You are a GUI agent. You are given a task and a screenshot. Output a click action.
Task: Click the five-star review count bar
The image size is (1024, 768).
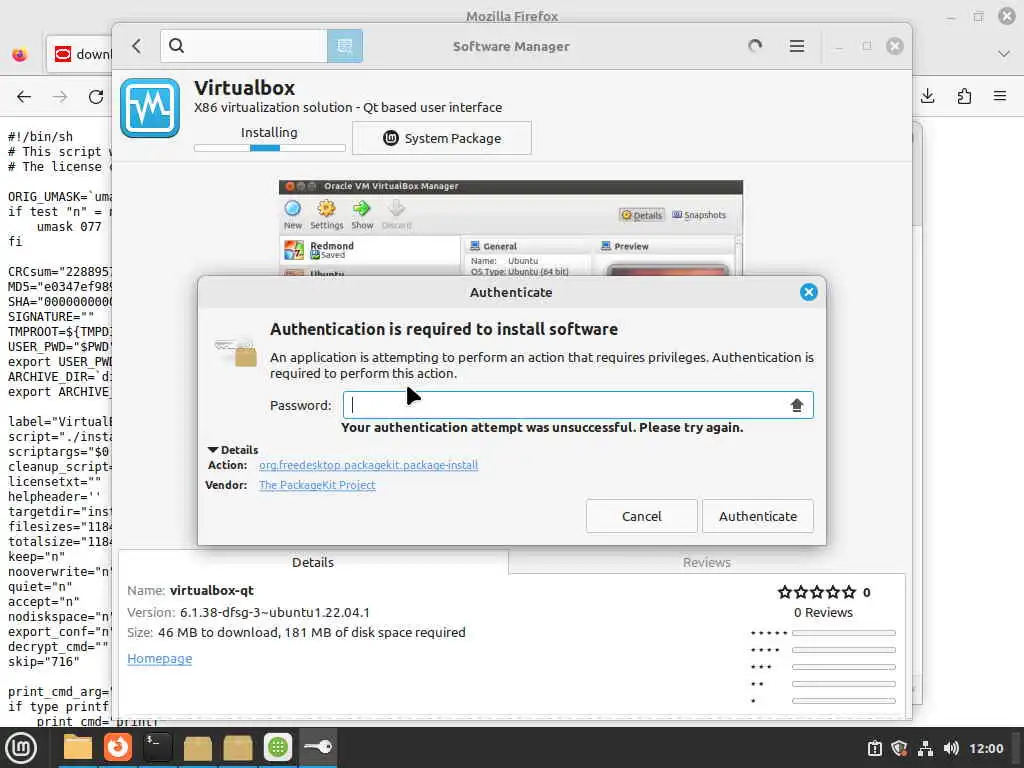tap(843, 633)
